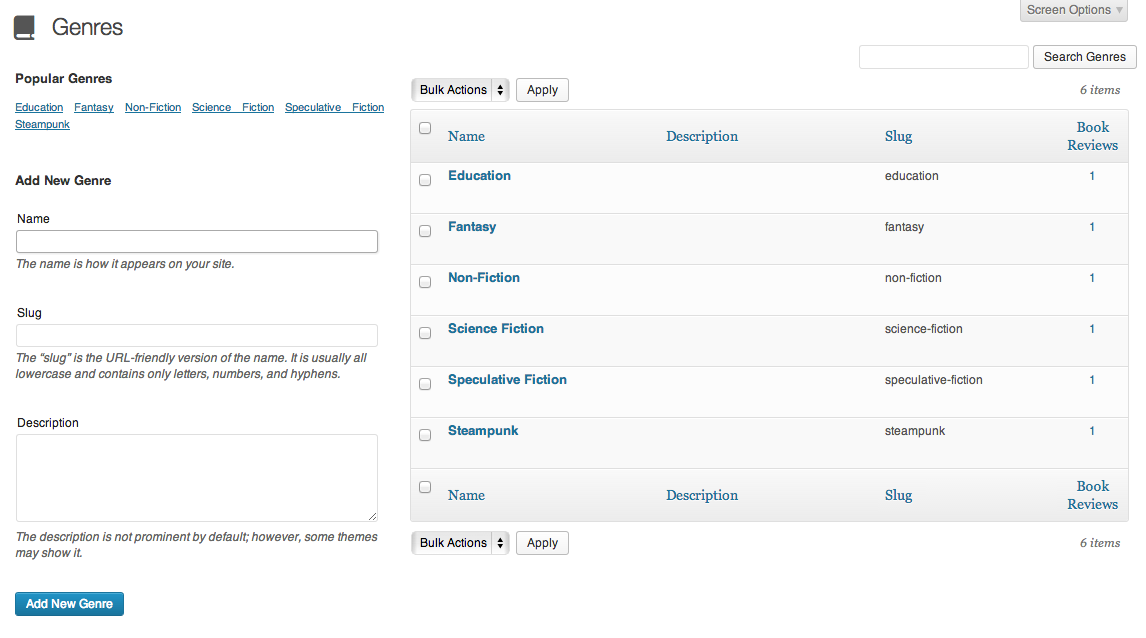Sort by Slug column in table header
This screenshot has width=1146, height=638.
pos(898,137)
